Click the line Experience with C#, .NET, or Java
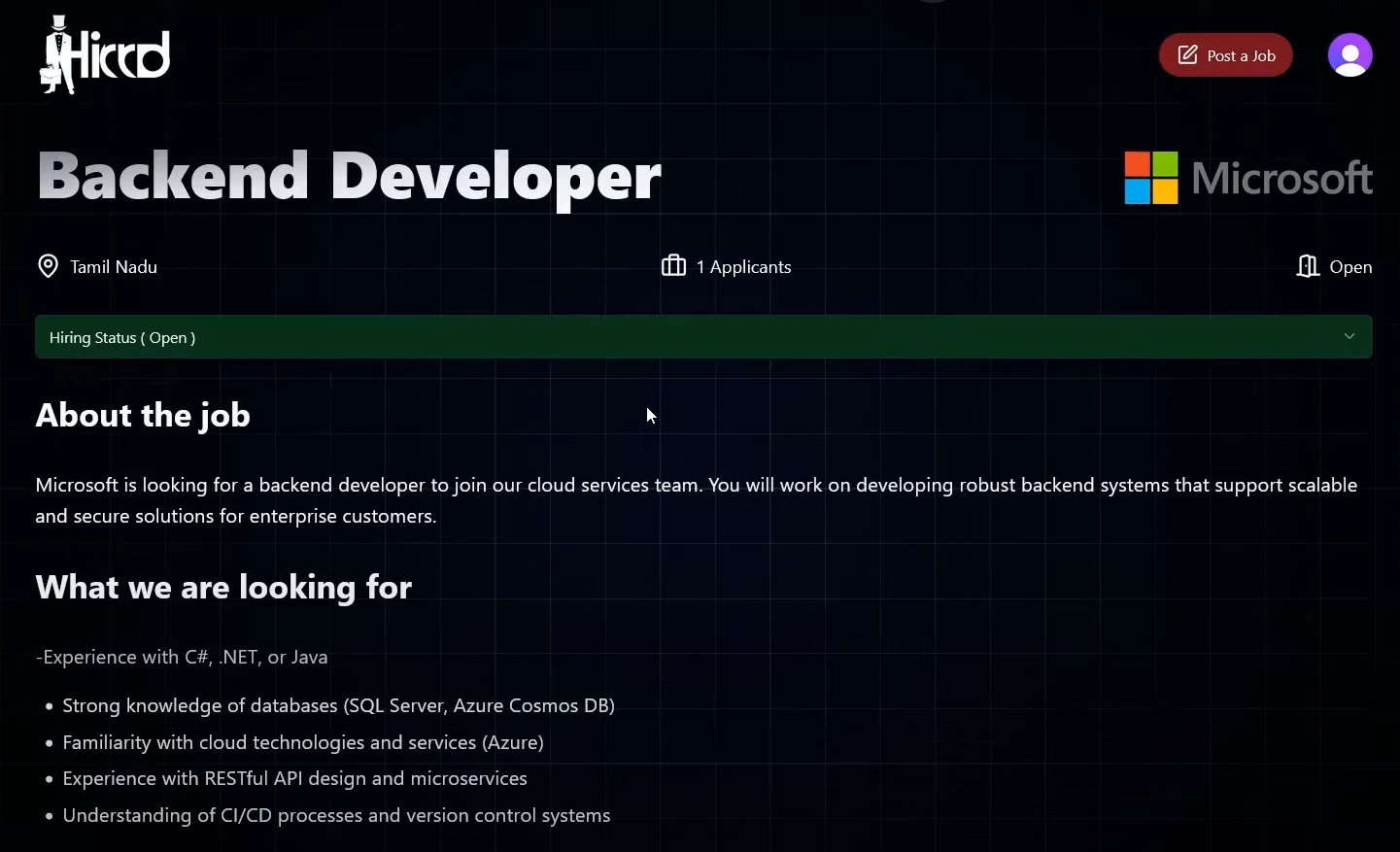 [182, 658]
